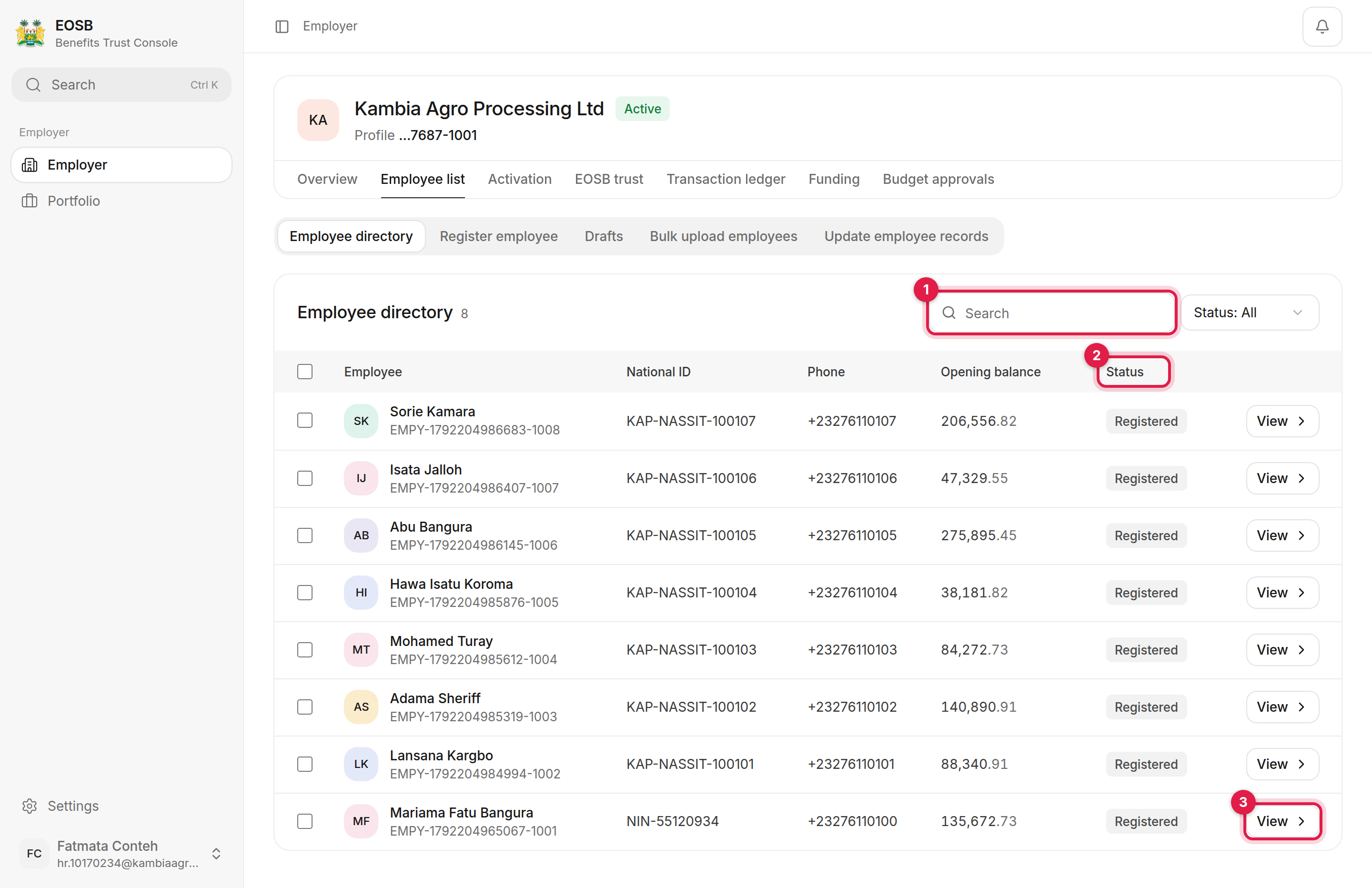Go to the Budget approvals tab
1372x888 pixels.
point(938,179)
